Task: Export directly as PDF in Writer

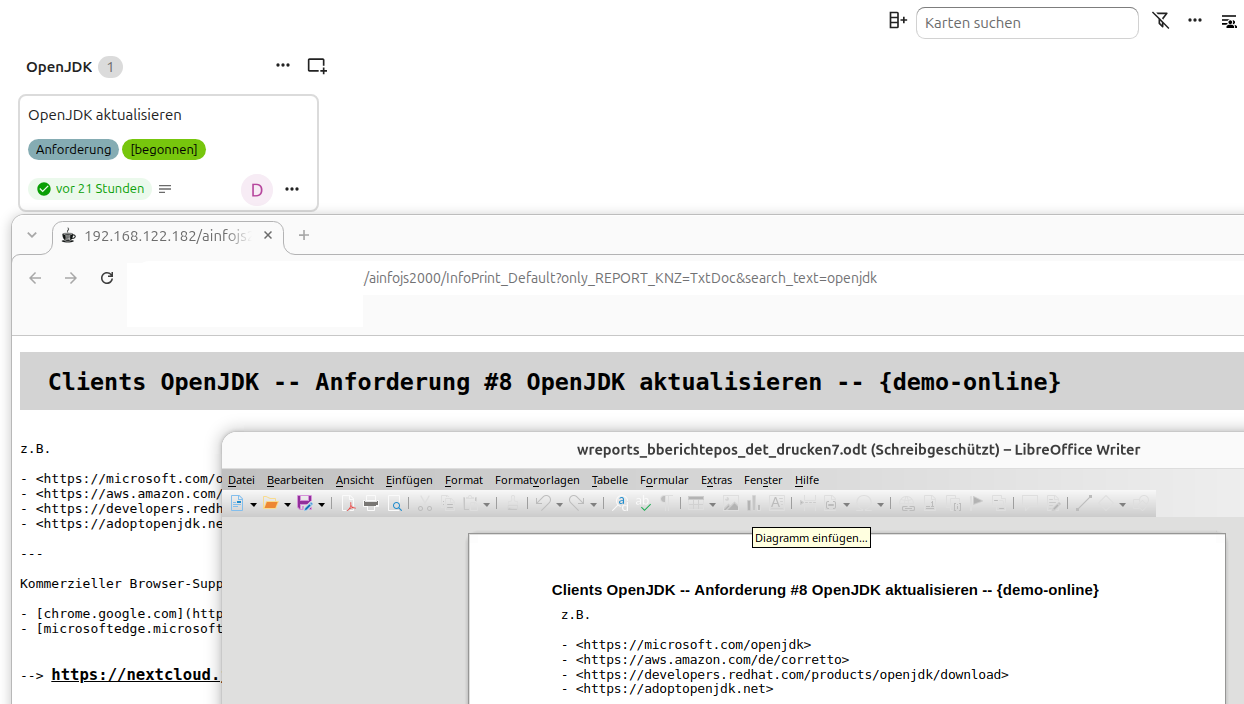Action: [350, 504]
